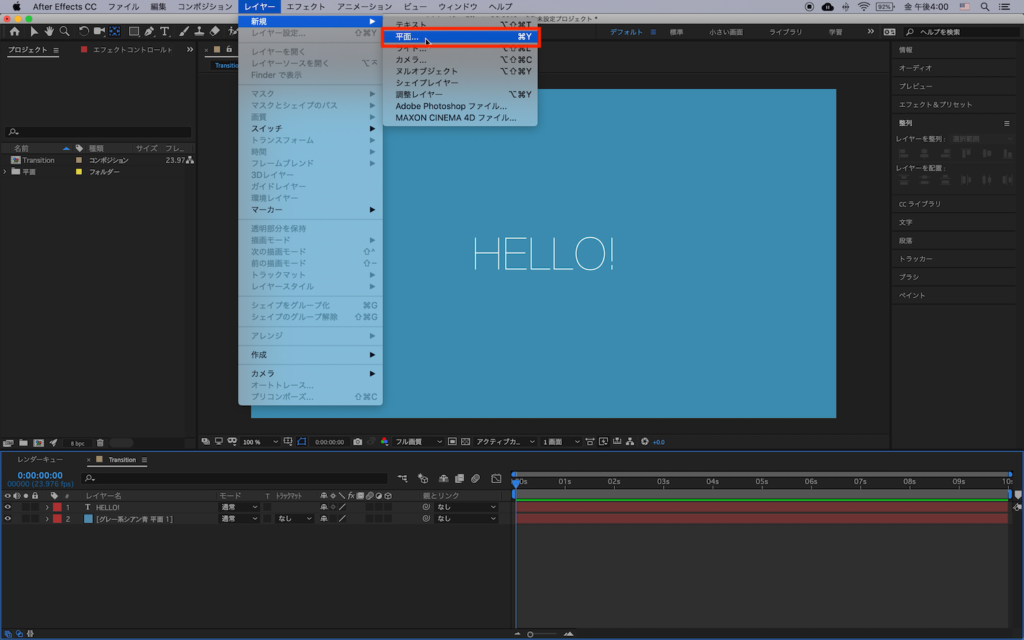Select the Clone Stamp tool

pos(200,32)
